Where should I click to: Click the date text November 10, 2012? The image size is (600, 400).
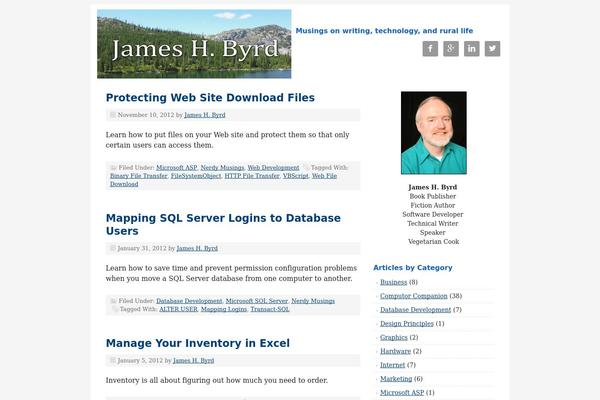pyautogui.click(x=146, y=115)
